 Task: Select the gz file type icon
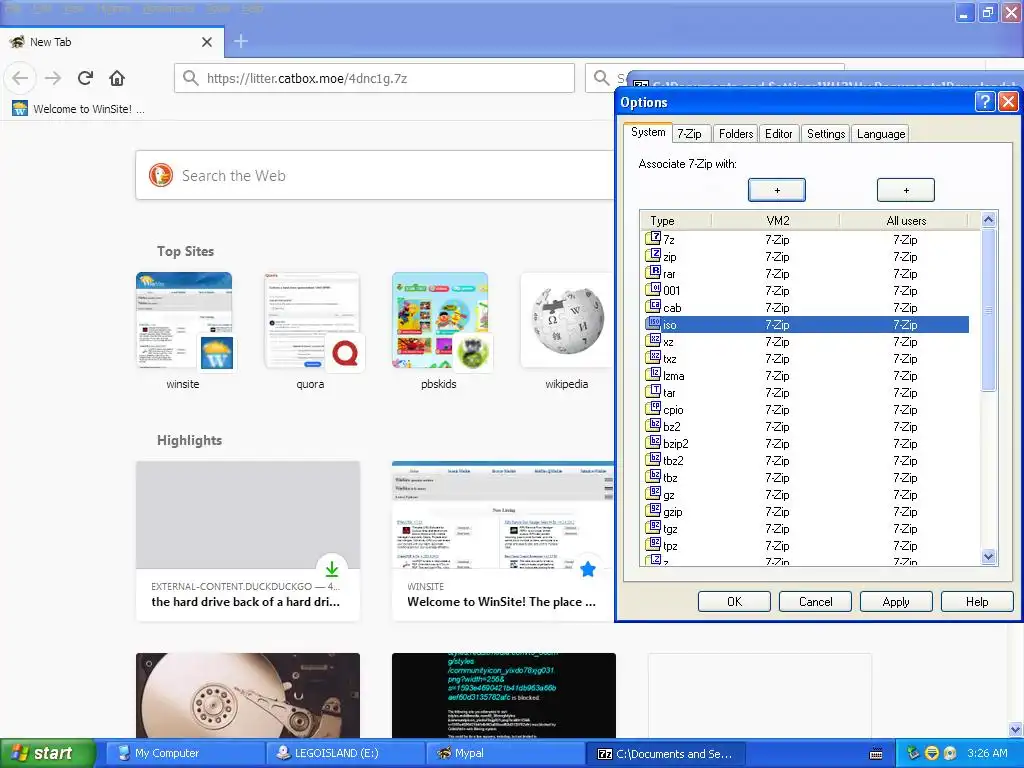click(x=653, y=493)
